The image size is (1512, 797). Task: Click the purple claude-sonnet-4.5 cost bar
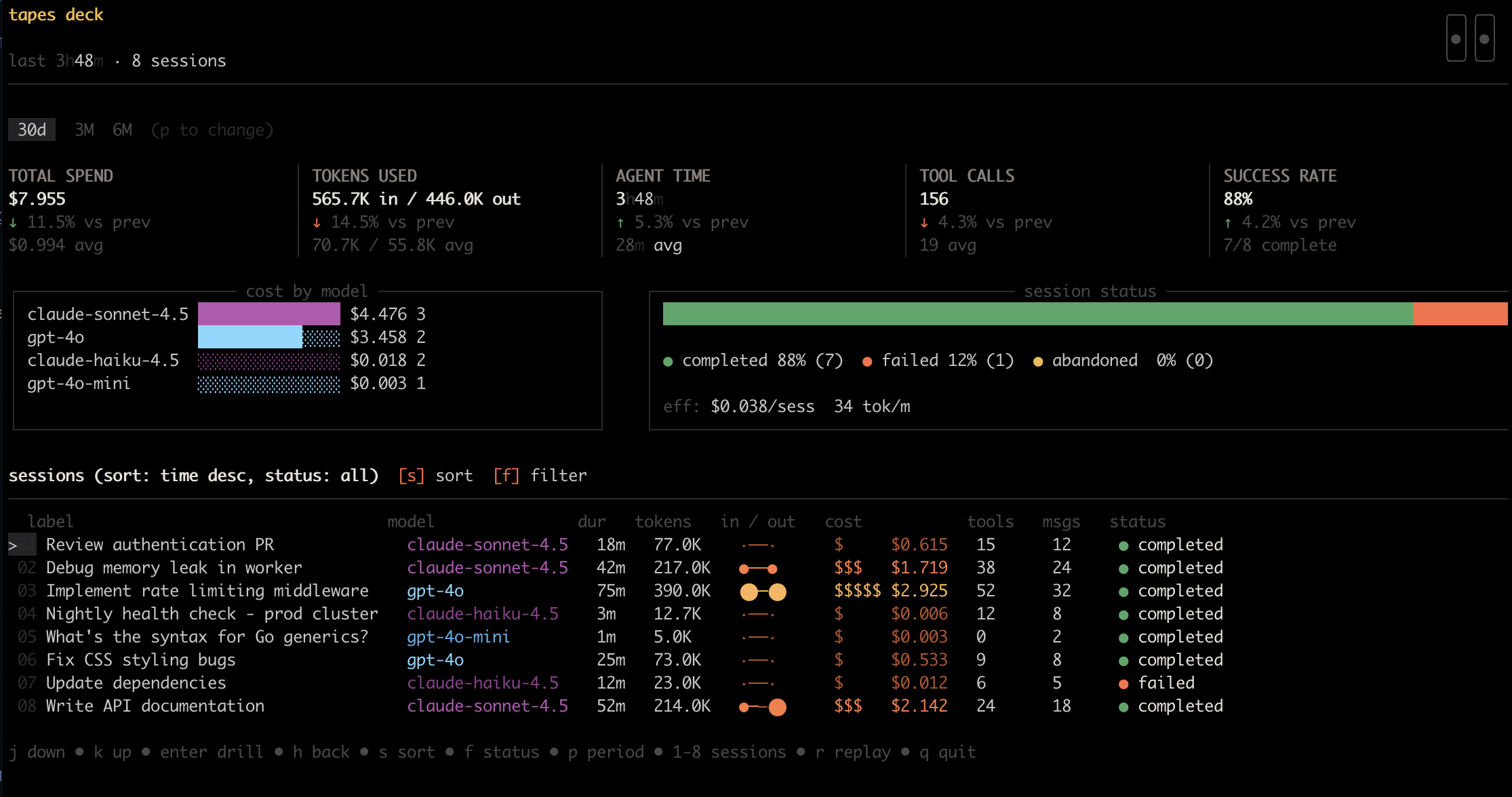(268, 314)
